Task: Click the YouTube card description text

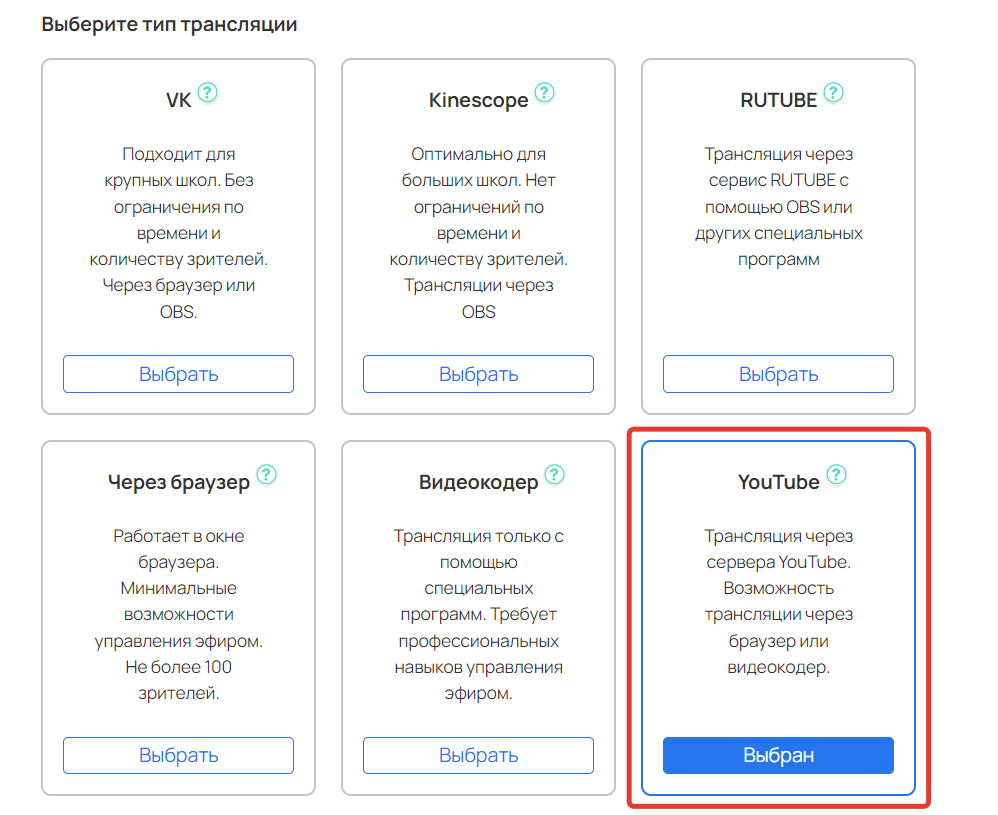Action: [x=778, y=601]
